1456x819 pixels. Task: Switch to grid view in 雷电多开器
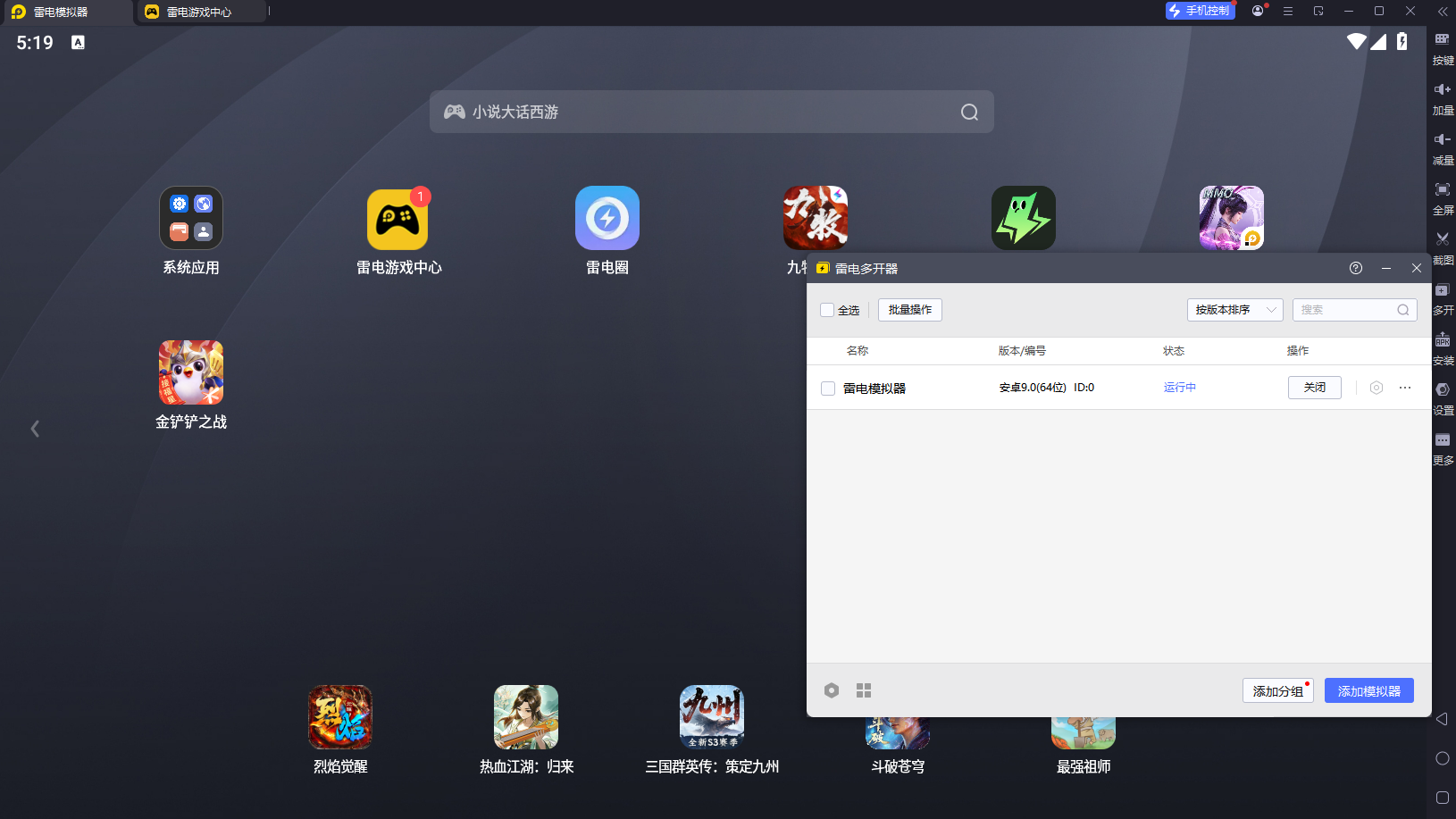click(864, 690)
